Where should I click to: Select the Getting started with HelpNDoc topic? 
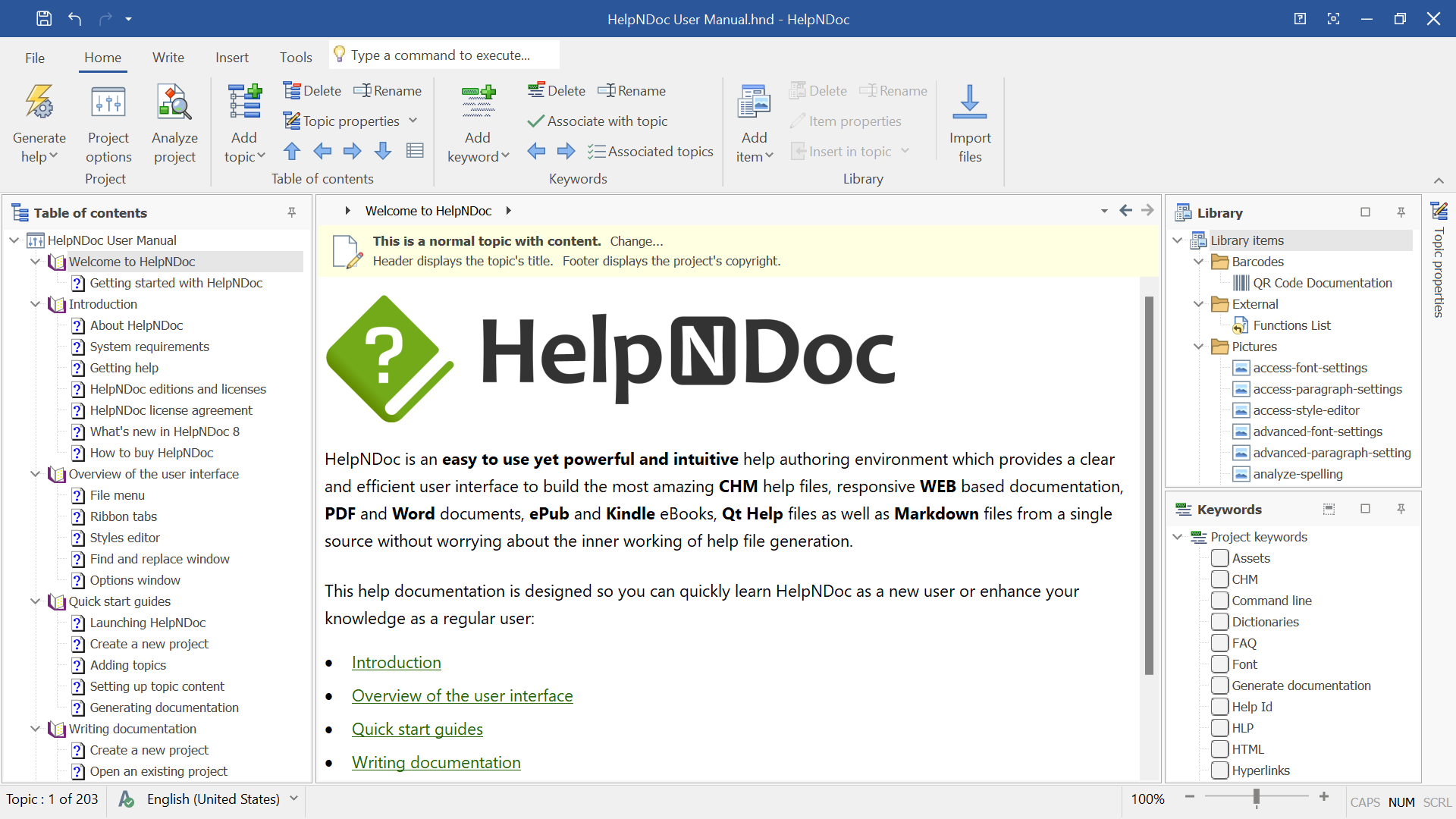click(175, 282)
